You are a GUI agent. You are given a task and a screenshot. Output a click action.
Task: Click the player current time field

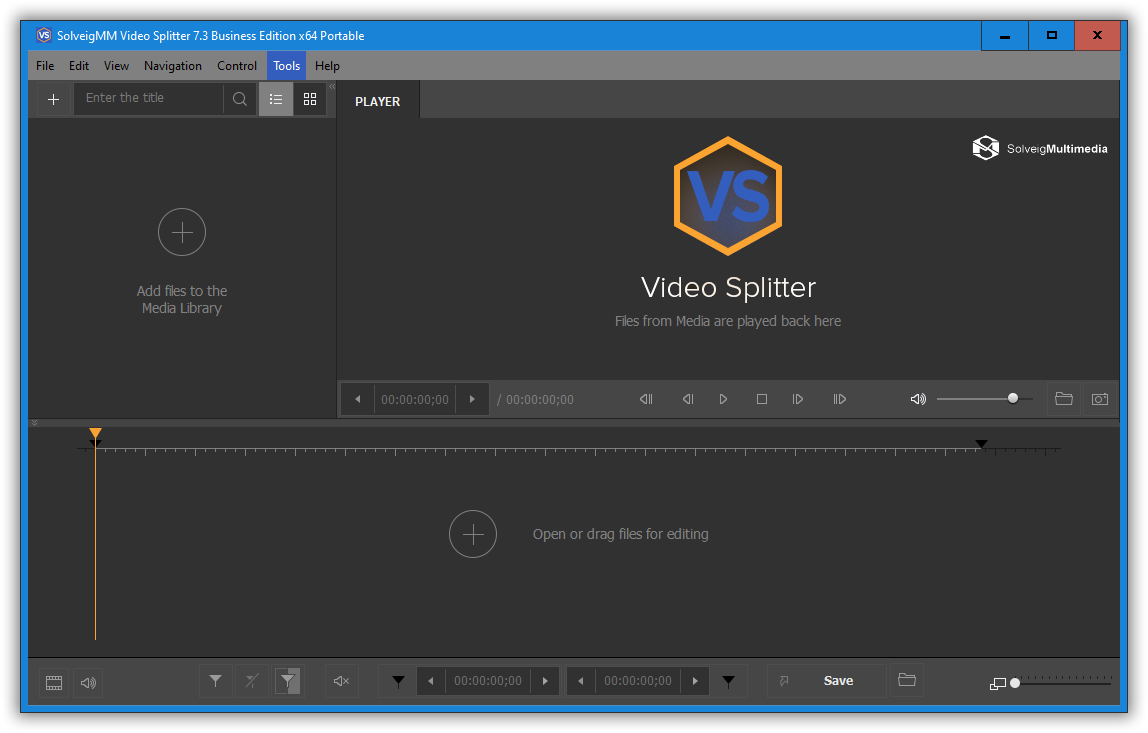[x=414, y=400]
